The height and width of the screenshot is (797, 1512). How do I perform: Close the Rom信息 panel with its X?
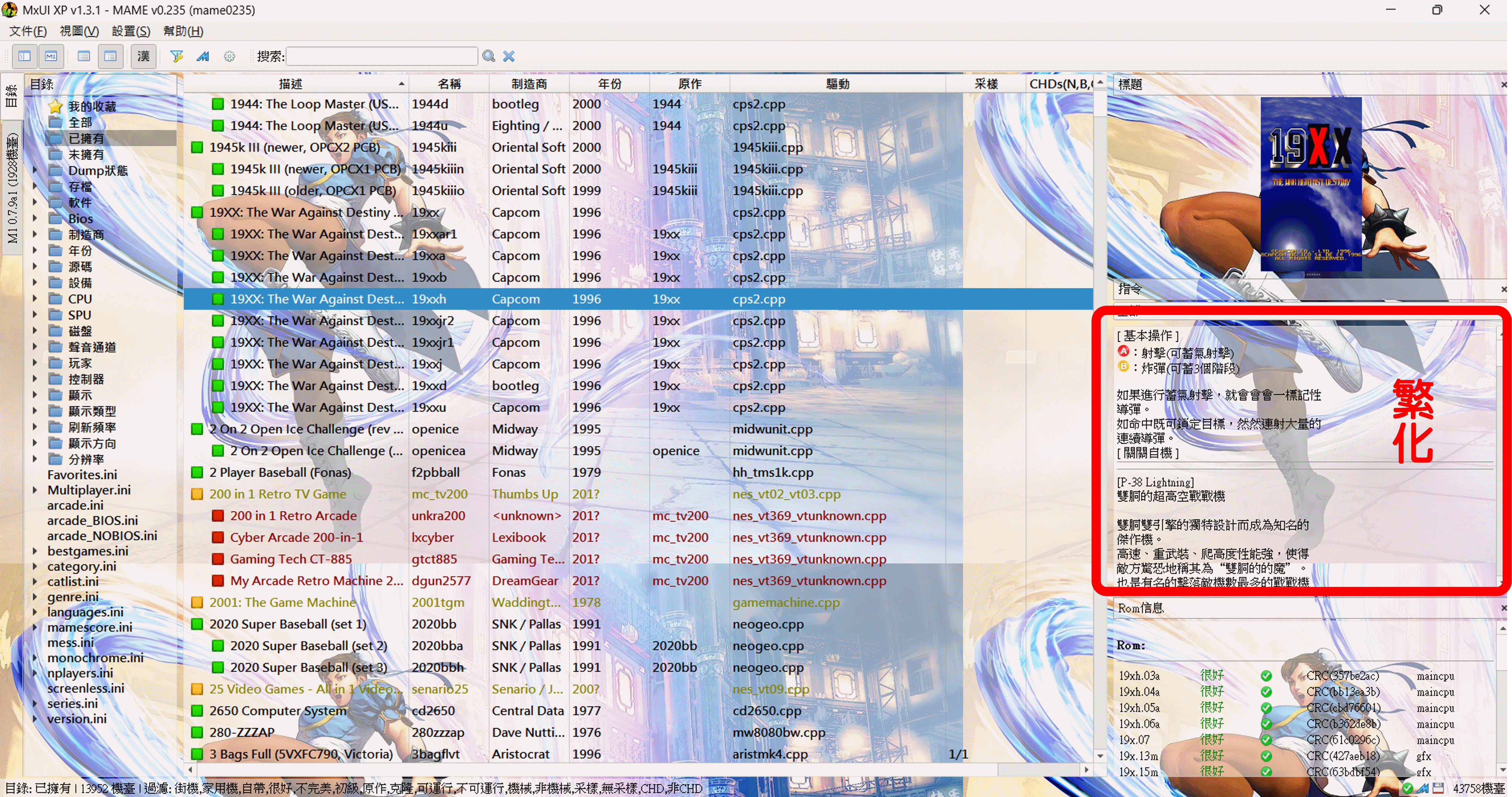pyautogui.click(x=1504, y=608)
